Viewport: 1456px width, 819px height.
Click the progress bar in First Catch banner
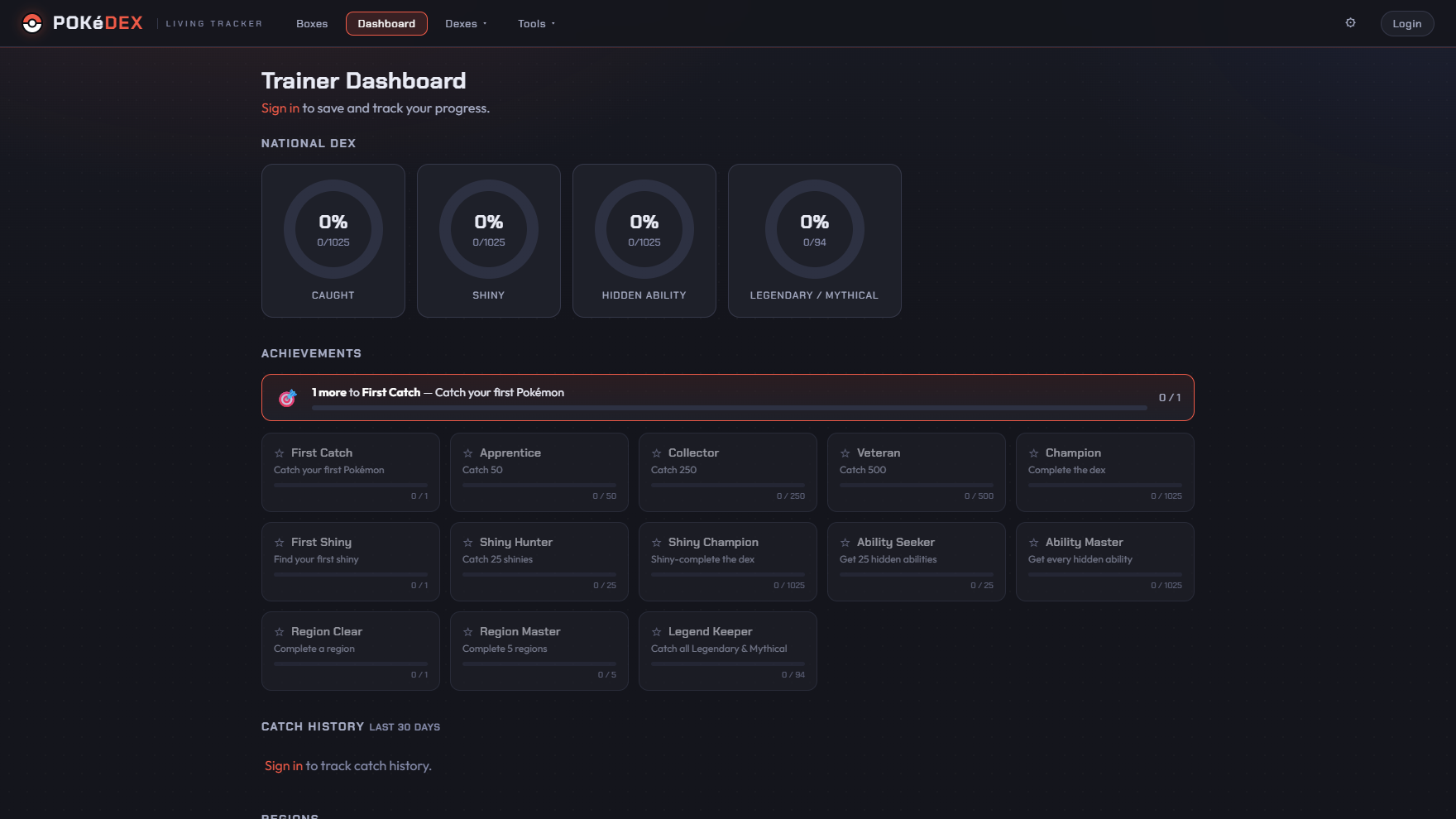730,408
